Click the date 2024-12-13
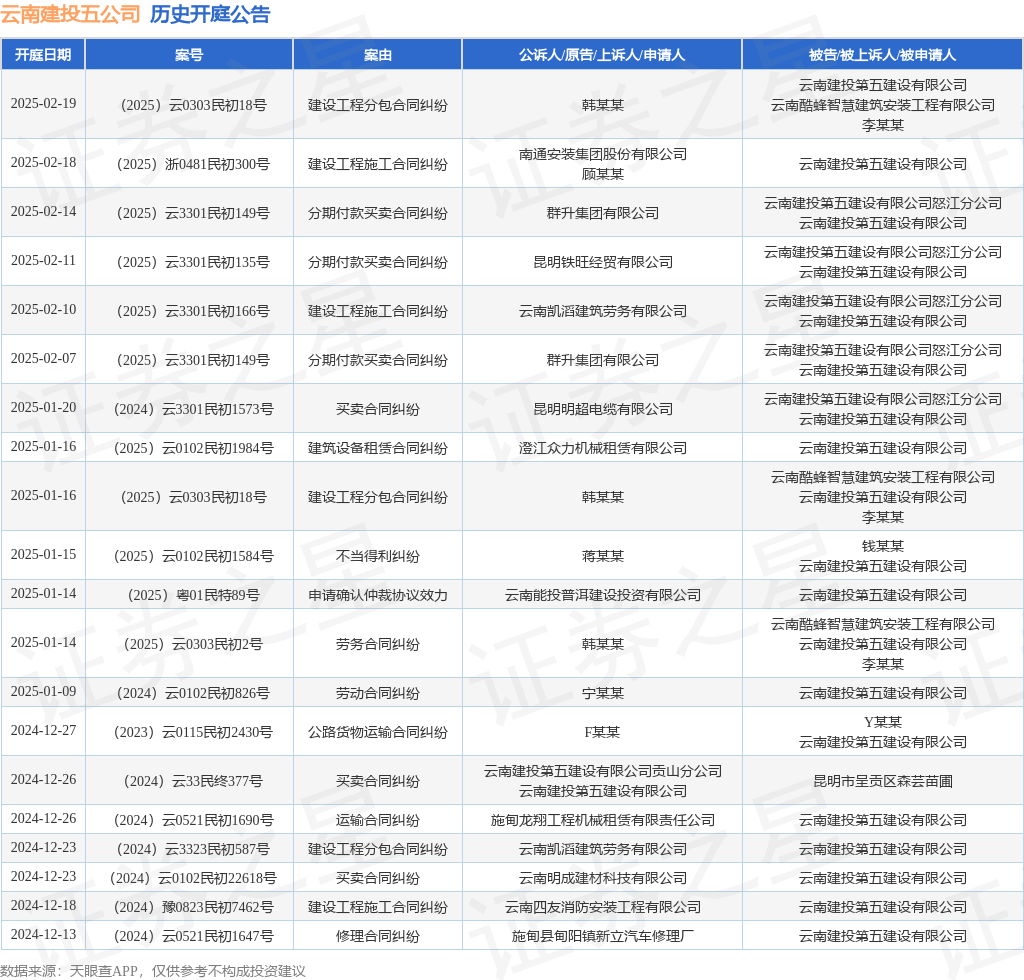 click(x=43, y=935)
